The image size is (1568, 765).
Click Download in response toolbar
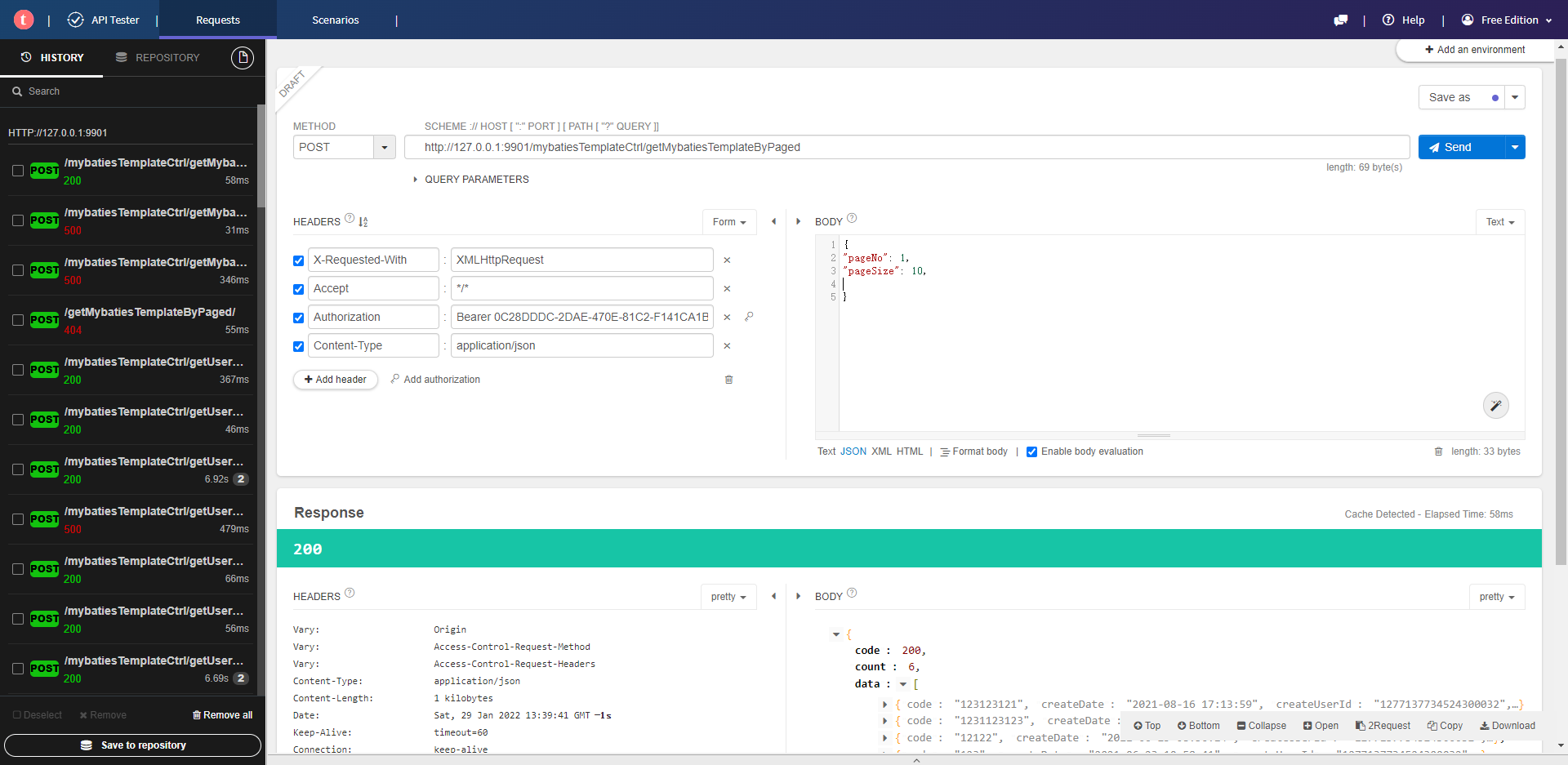click(x=1508, y=726)
